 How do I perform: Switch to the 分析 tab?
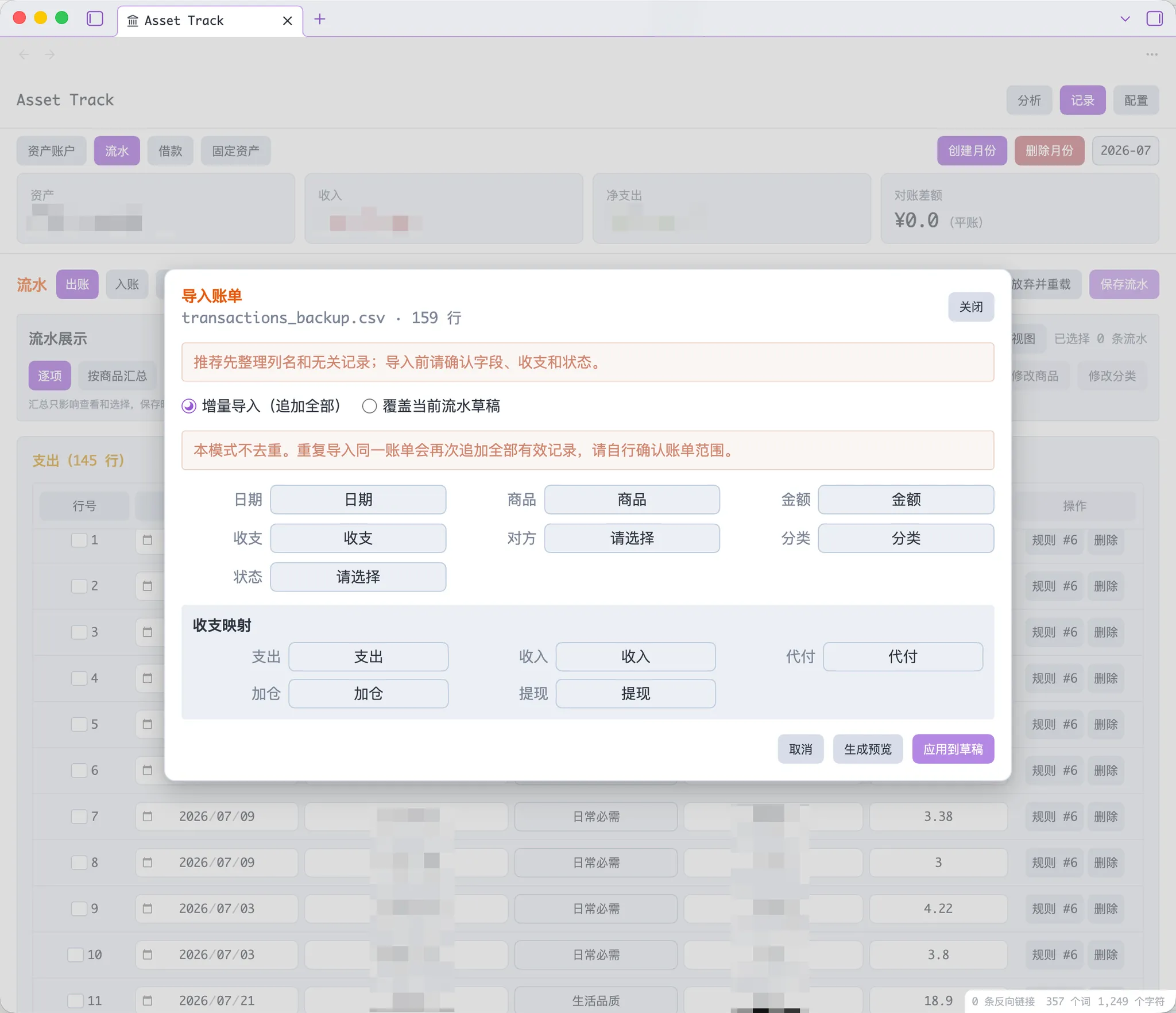[x=1029, y=100]
